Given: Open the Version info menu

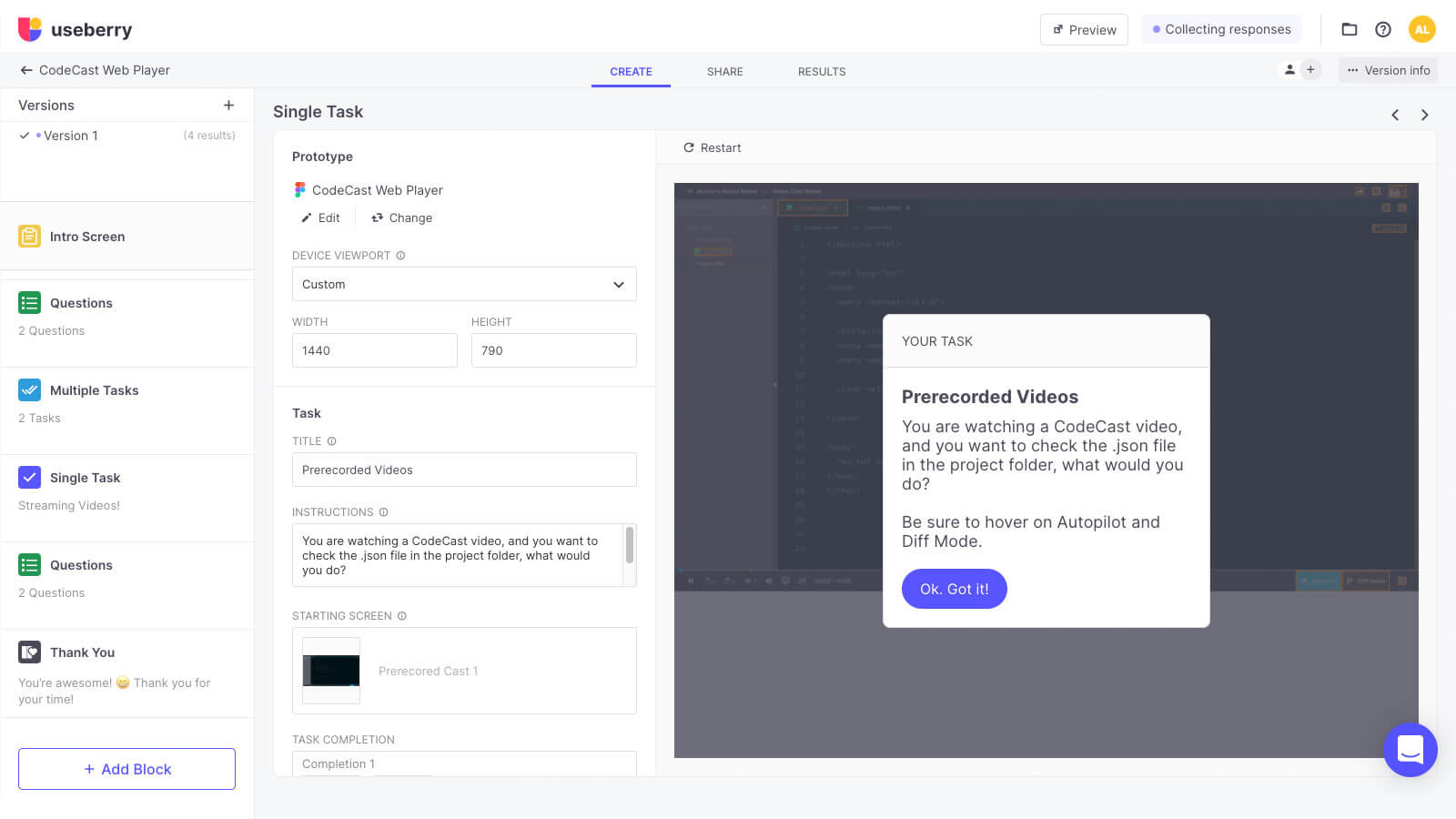Looking at the screenshot, I should [1388, 70].
